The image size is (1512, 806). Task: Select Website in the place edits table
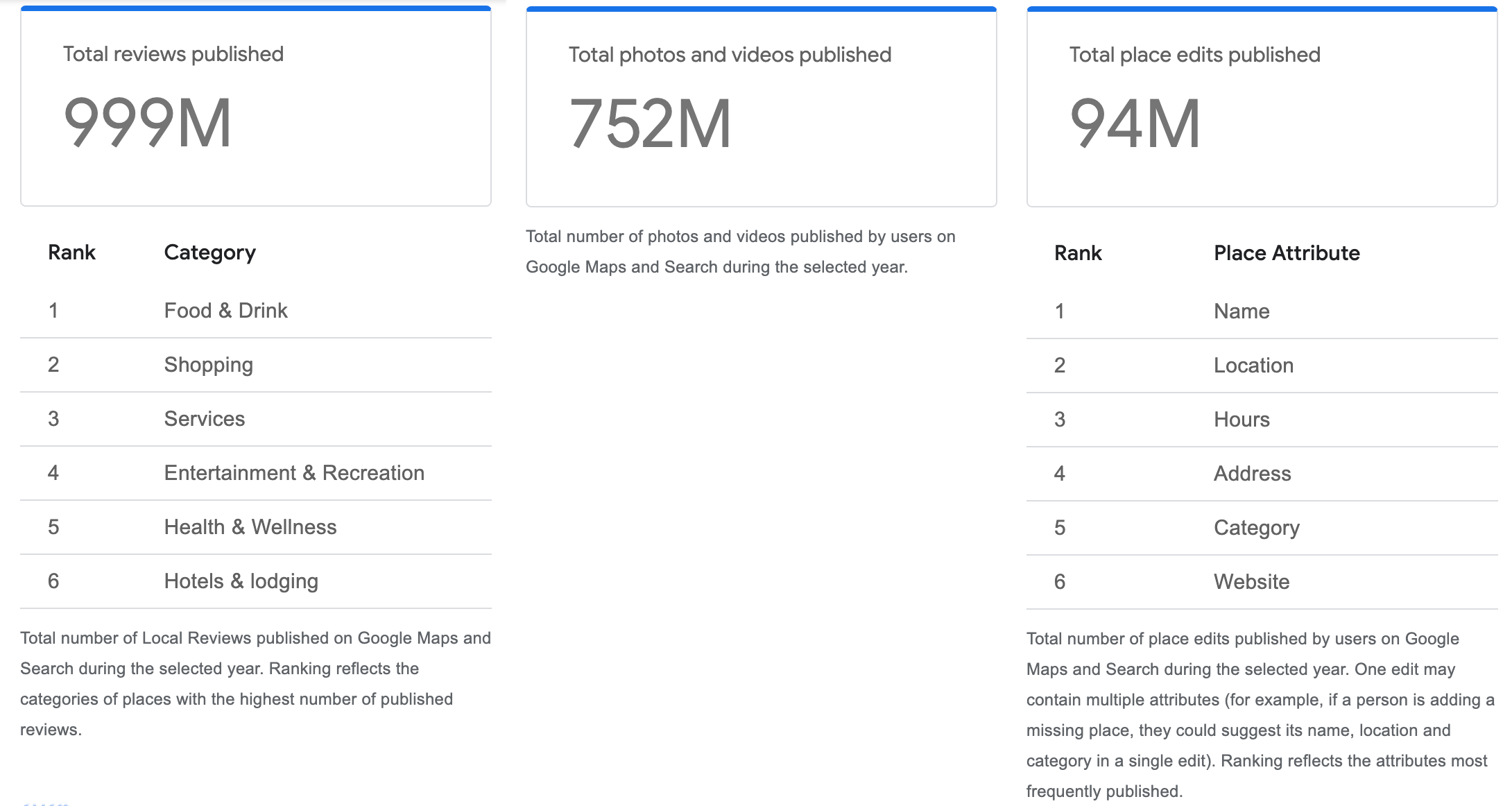(1251, 581)
